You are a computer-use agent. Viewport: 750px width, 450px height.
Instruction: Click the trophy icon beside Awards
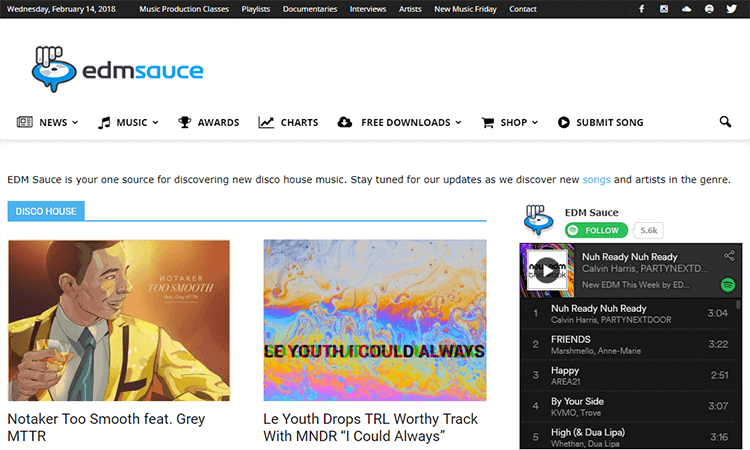pyautogui.click(x=184, y=122)
